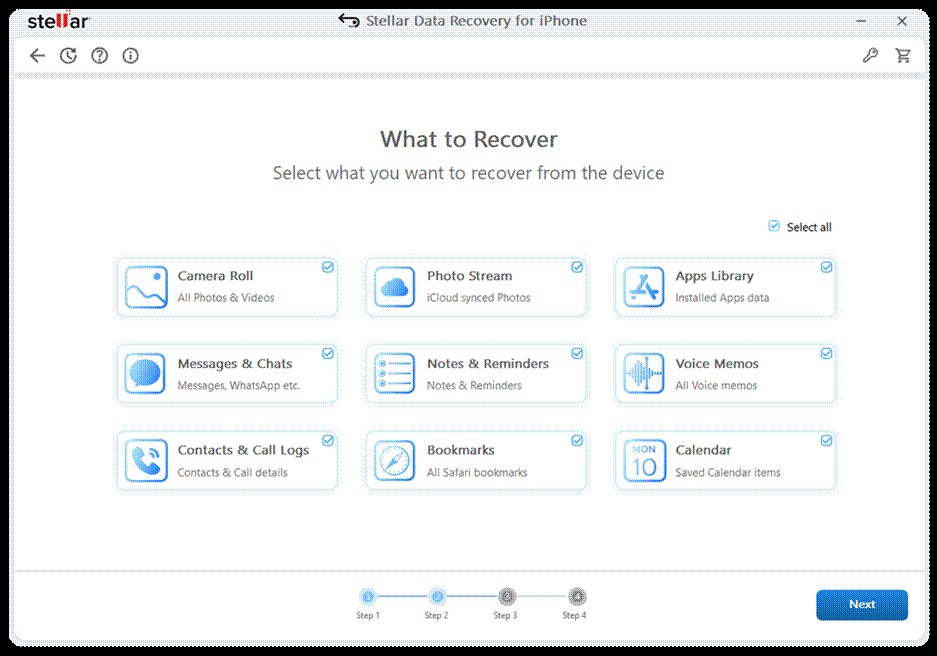The width and height of the screenshot is (937, 656).
Task: Click the info about icon
Action: click(130, 56)
